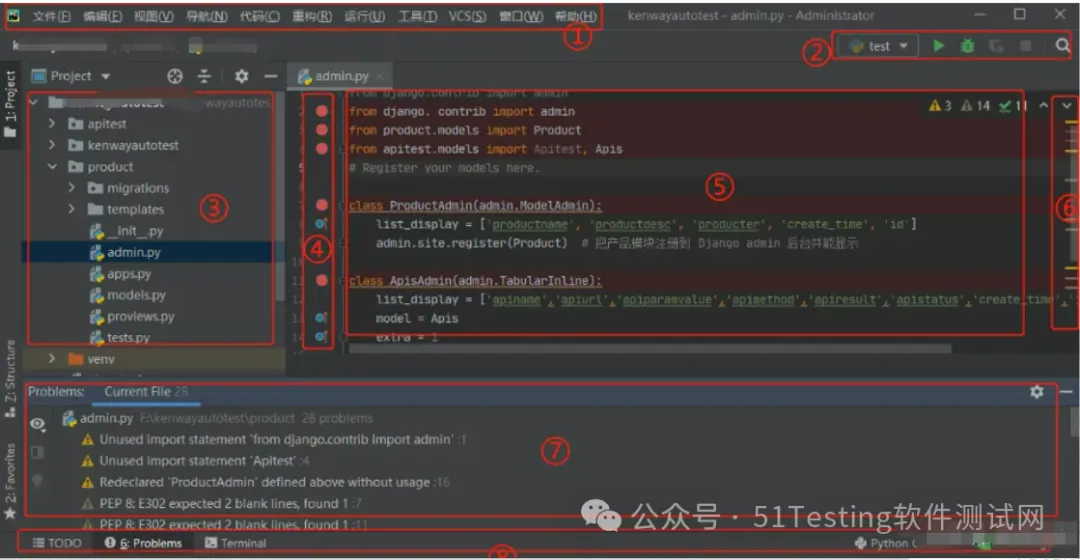Toggle the 2: Favorites side tool window
Image resolution: width=1080 pixels, height=560 pixels.
(10, 481)
